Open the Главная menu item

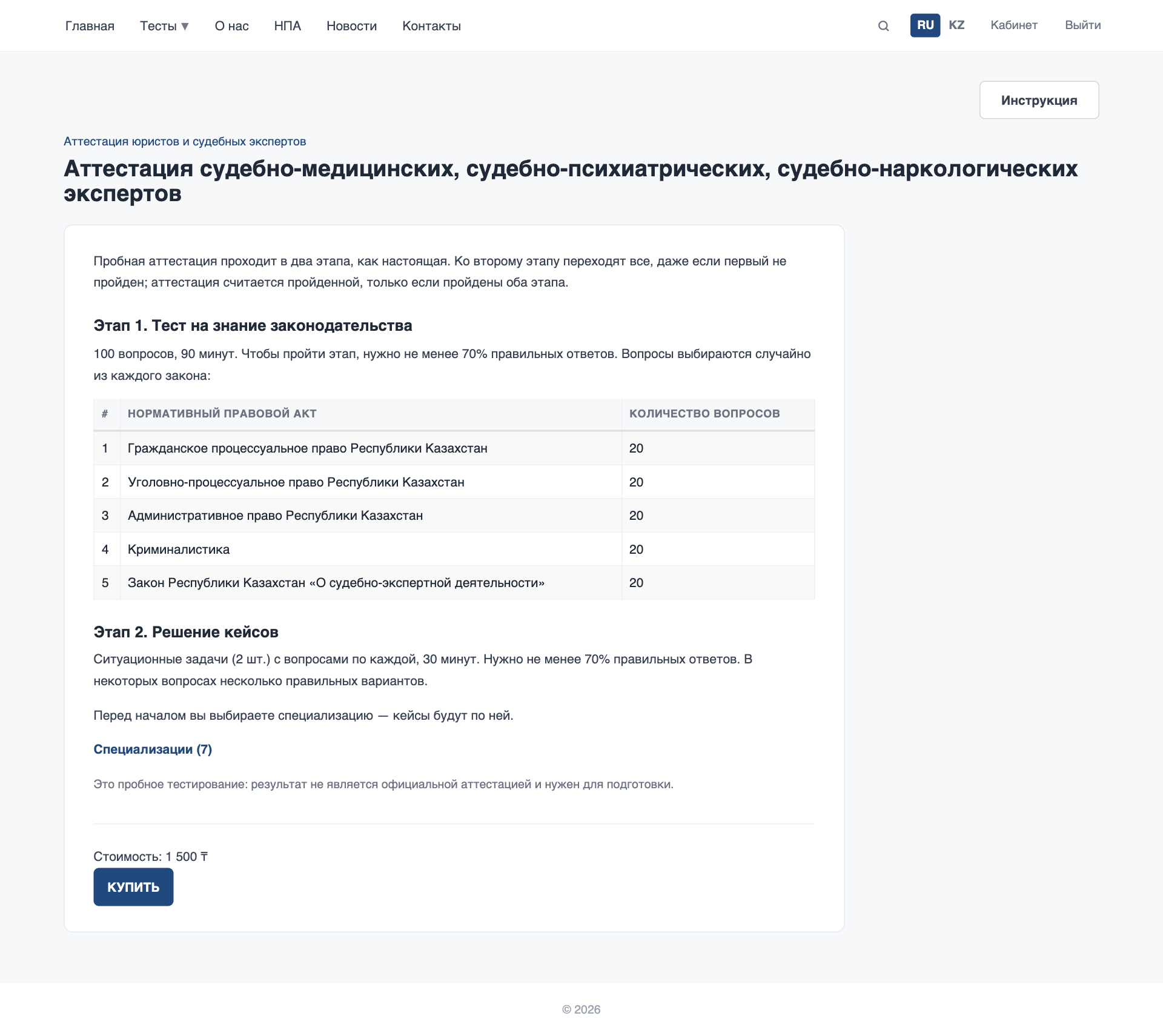point(90,25)
